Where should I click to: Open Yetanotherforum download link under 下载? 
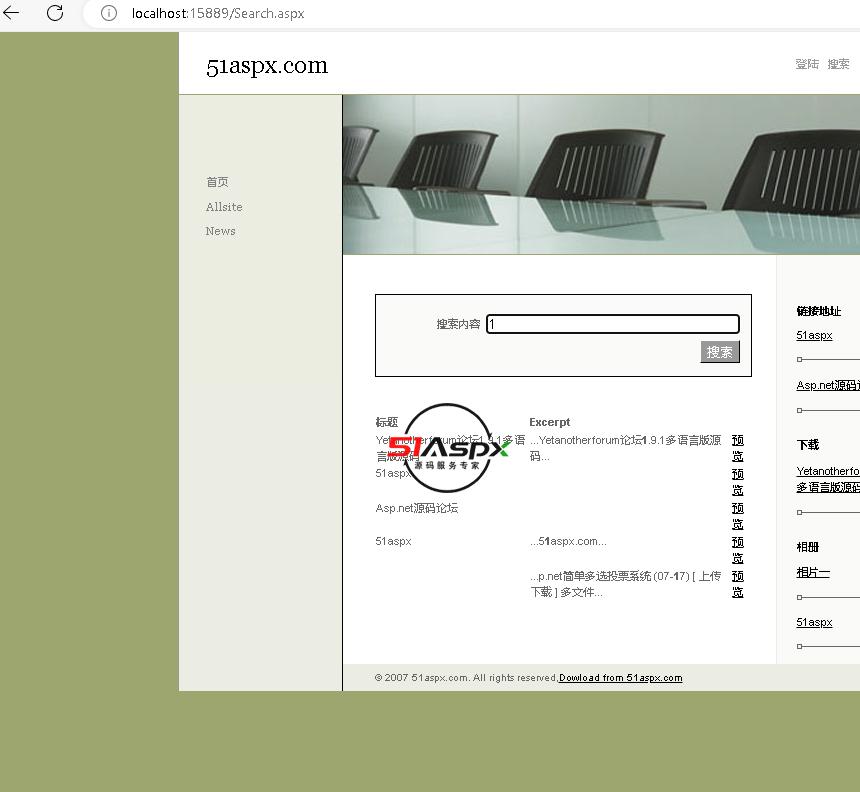tap(828, 479)
